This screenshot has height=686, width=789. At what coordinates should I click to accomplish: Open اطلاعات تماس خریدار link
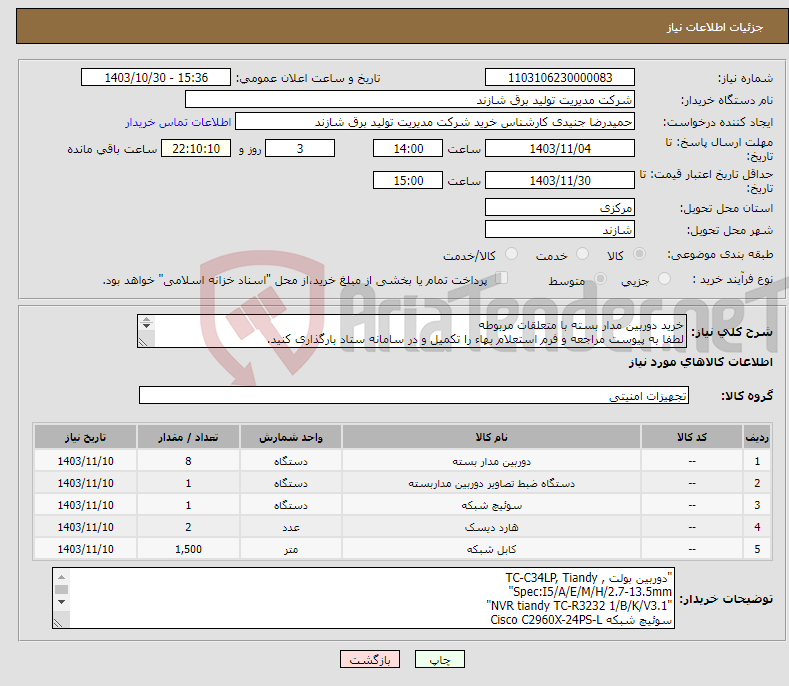178,122
